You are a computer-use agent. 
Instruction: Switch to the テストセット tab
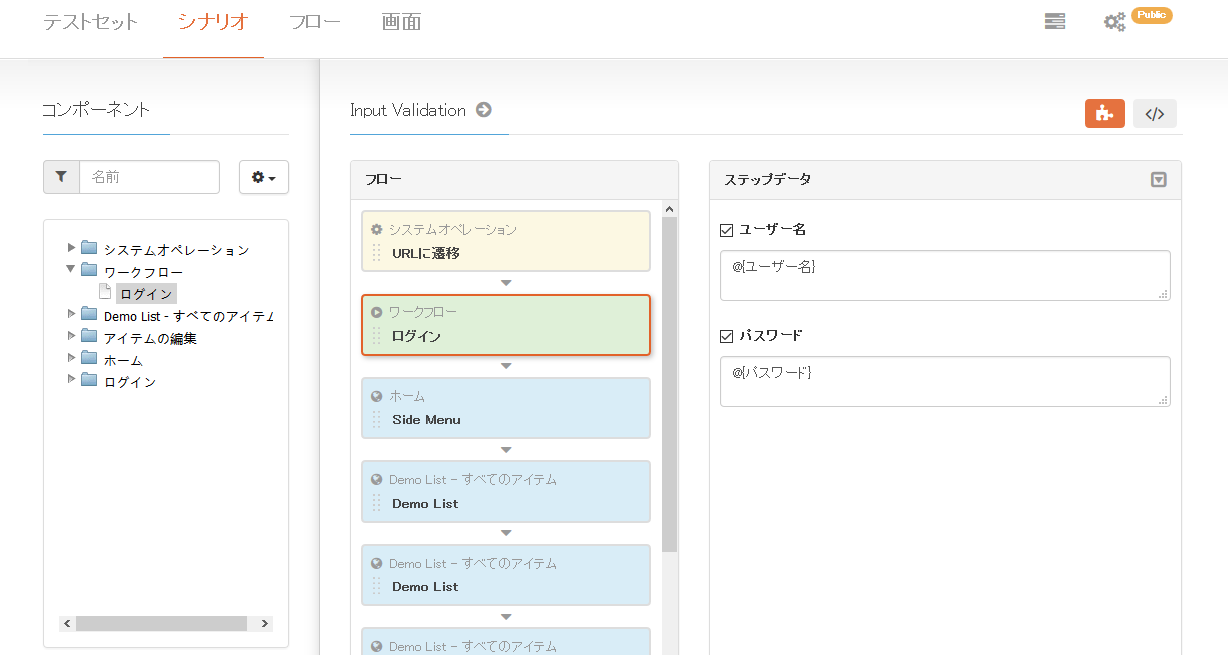[90, 22]
